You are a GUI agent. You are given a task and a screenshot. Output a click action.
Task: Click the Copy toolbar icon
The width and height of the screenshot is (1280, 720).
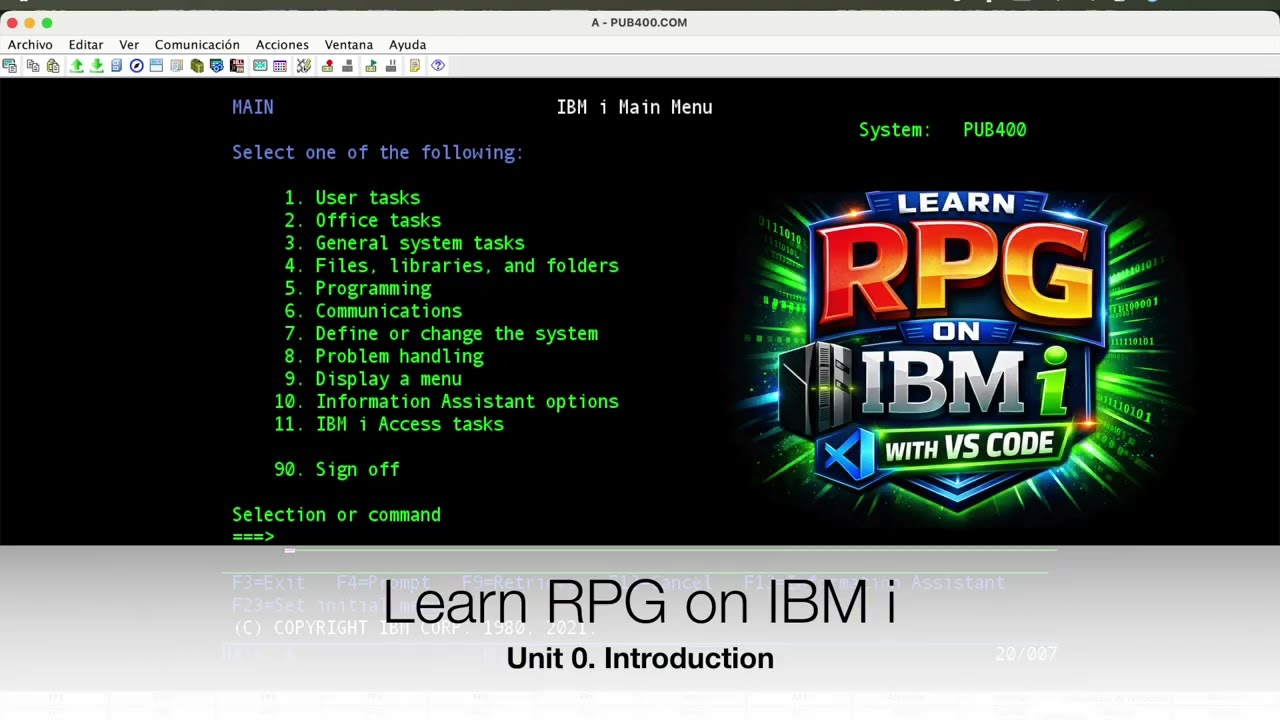pos(33,66)
